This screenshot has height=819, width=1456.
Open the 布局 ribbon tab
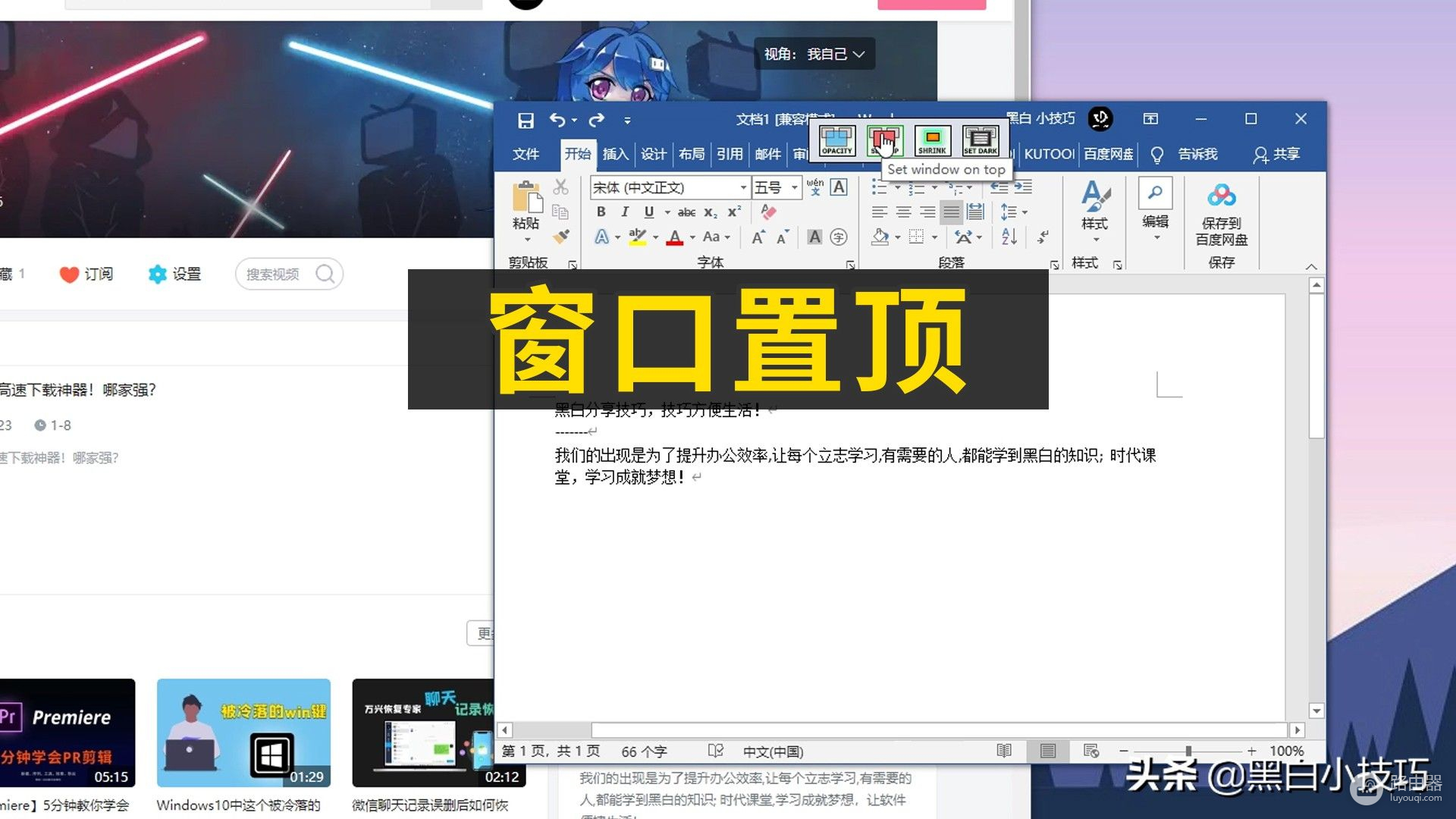click(691, 154)
